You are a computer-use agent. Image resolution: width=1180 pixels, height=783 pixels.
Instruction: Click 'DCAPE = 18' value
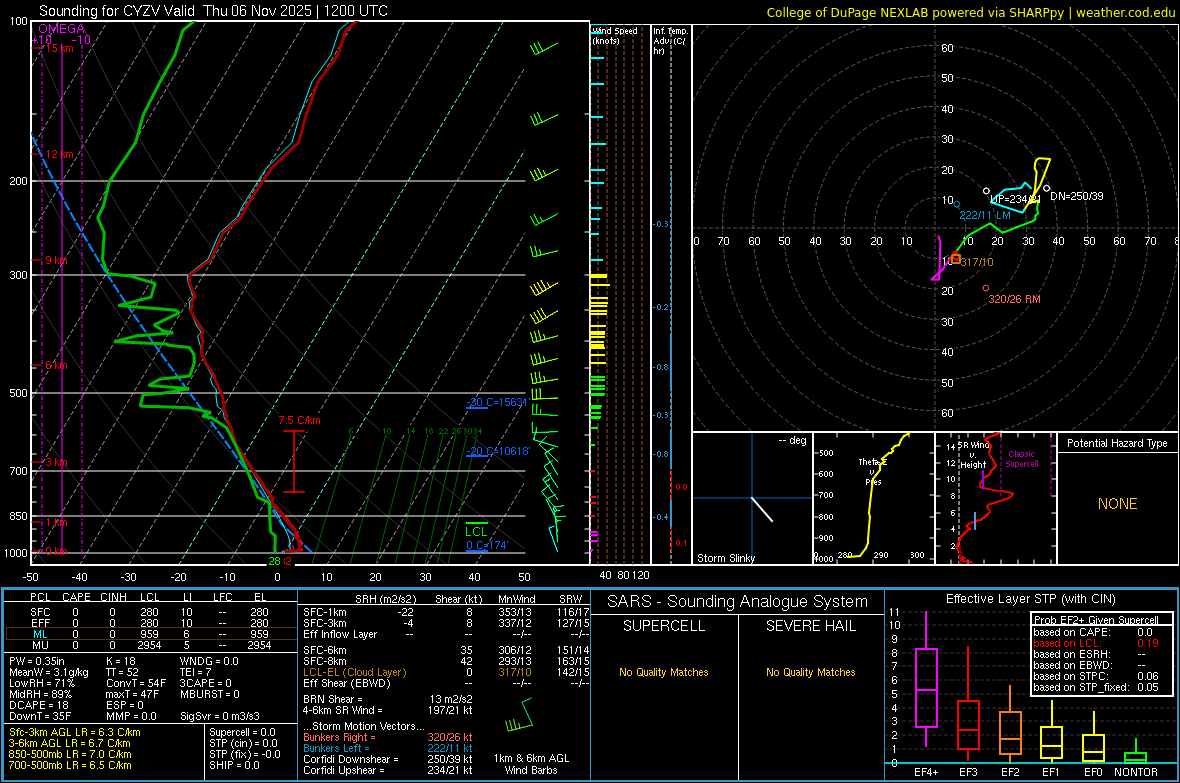click(x=39, y=705)
